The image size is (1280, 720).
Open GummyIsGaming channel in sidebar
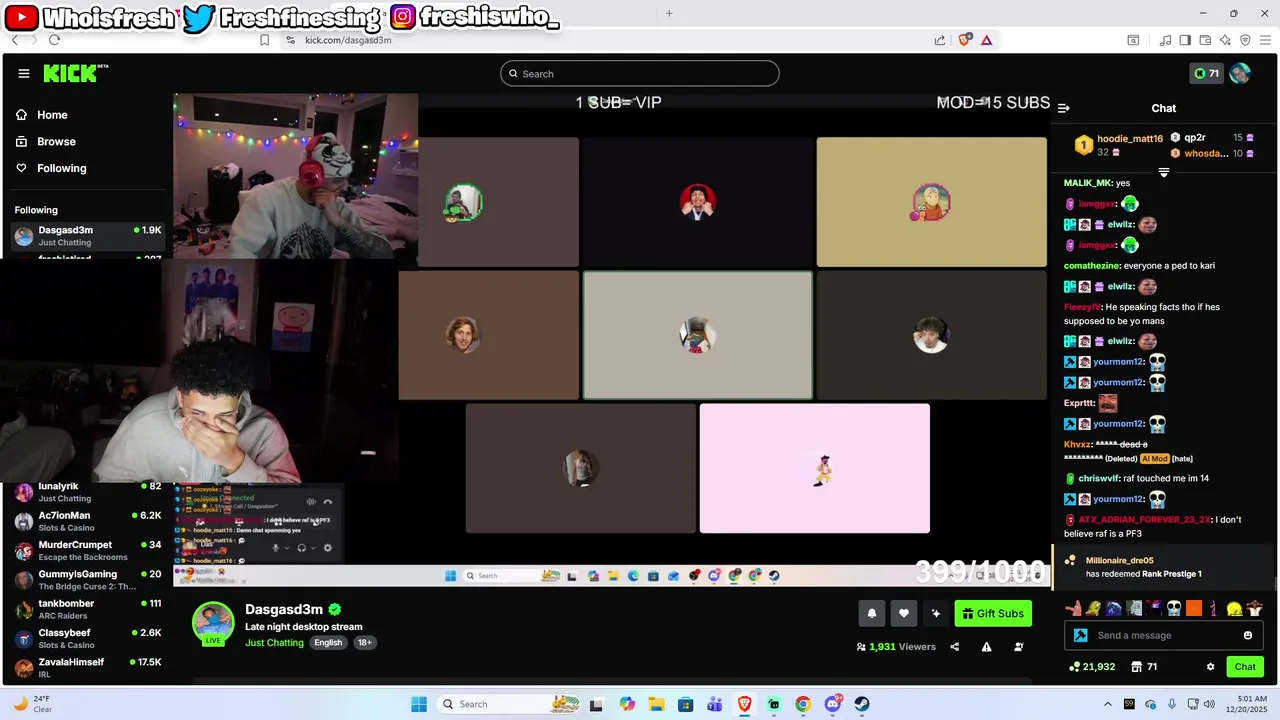click(87, 580)
